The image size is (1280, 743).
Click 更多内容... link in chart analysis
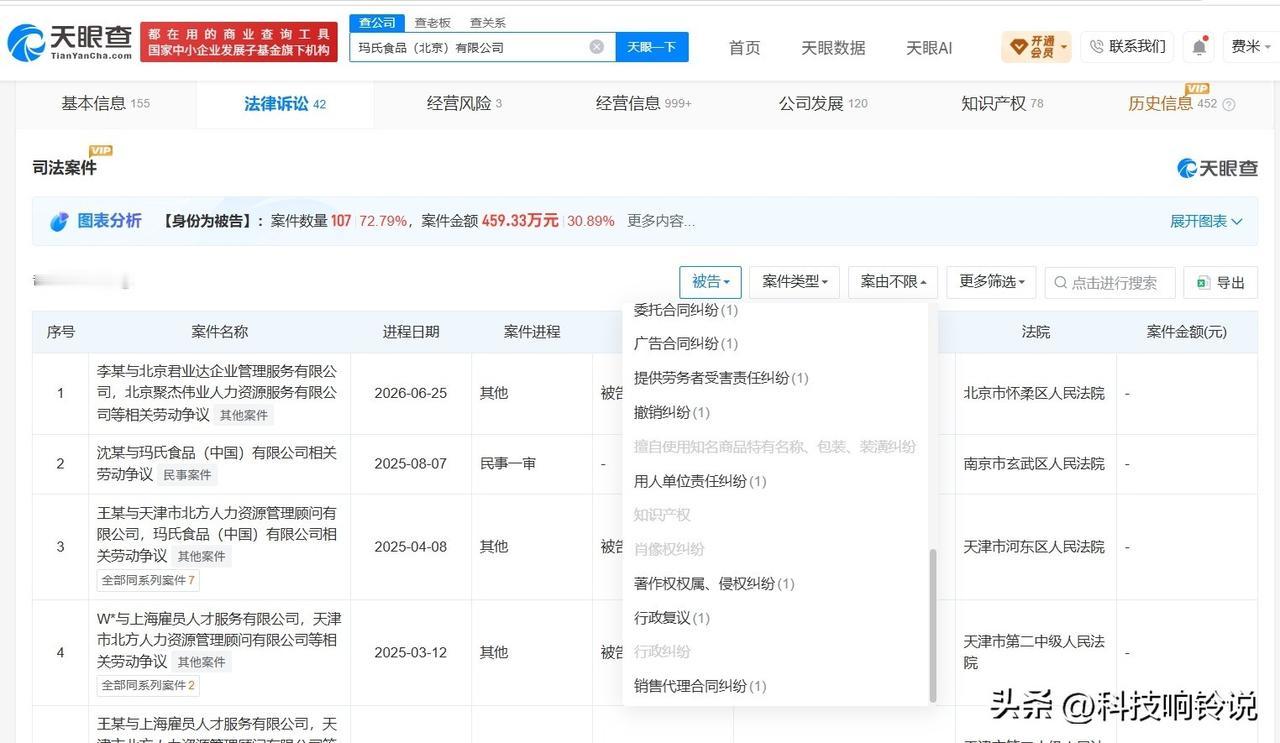tap(660, 221)
